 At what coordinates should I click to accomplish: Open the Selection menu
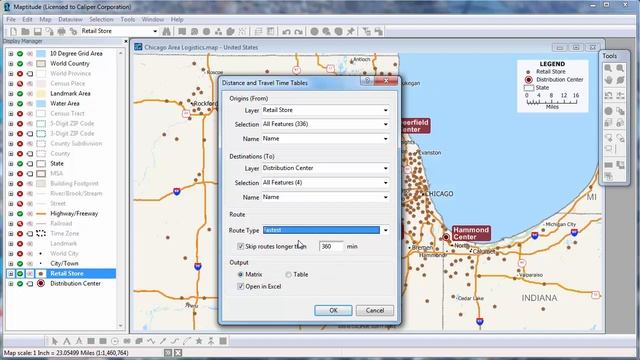point(101,20)
